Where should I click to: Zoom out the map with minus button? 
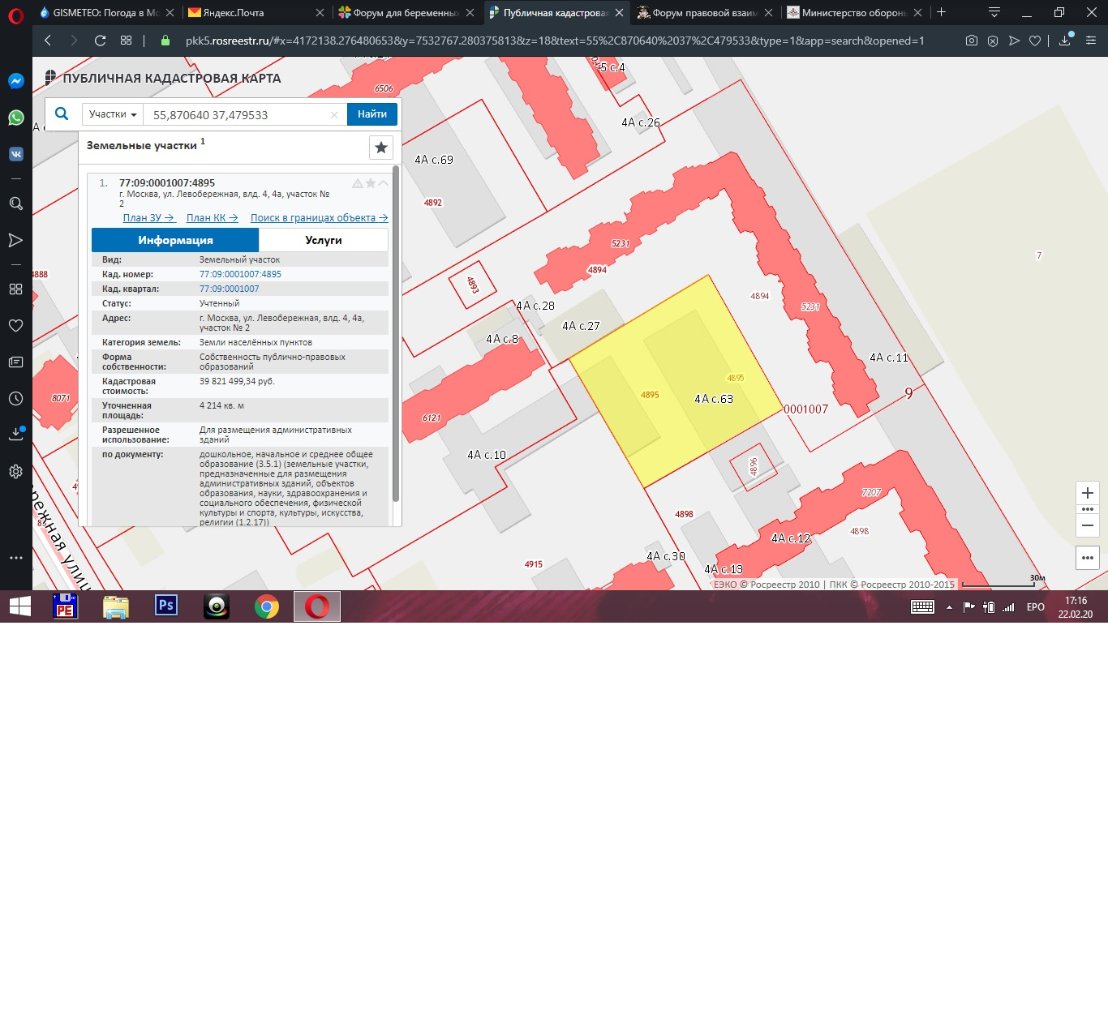tap(1088, 525)
